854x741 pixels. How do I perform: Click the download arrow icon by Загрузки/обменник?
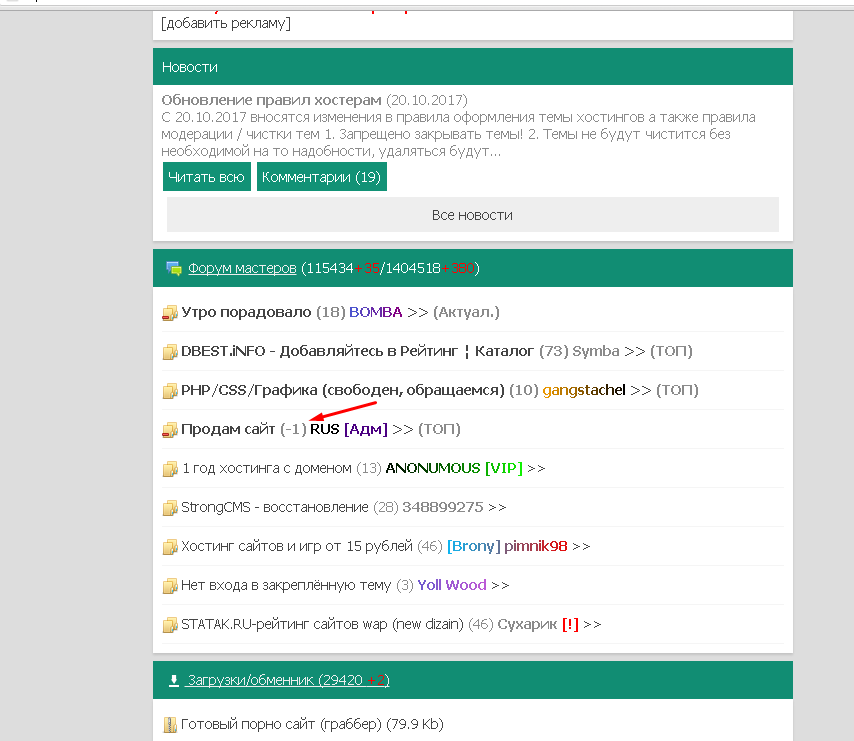(x=173, y=681)
